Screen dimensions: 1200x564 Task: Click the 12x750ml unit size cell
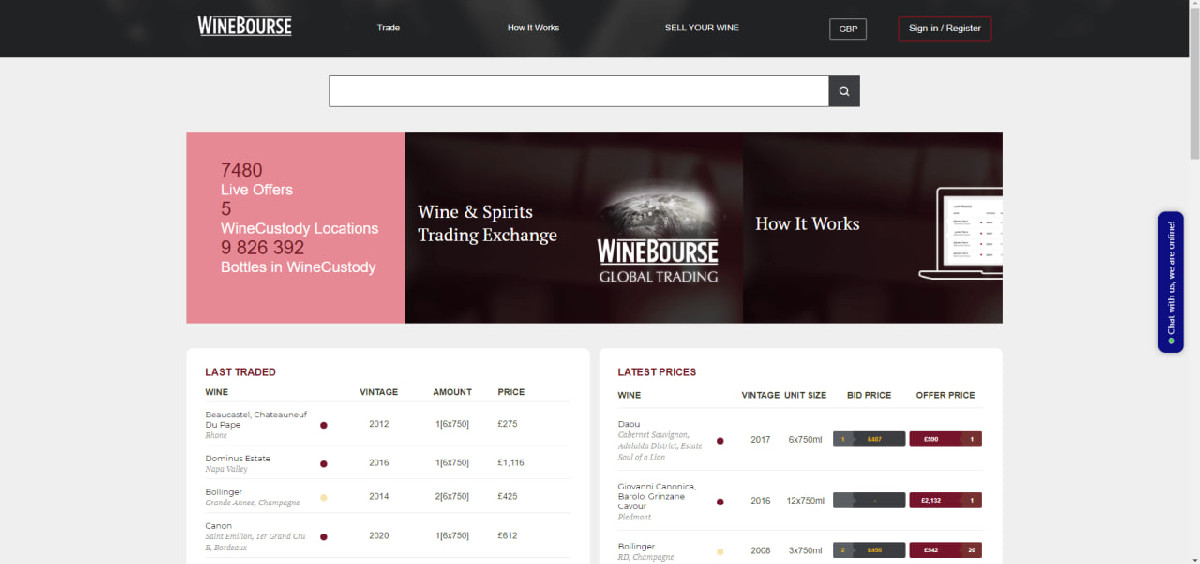[805, 500]
